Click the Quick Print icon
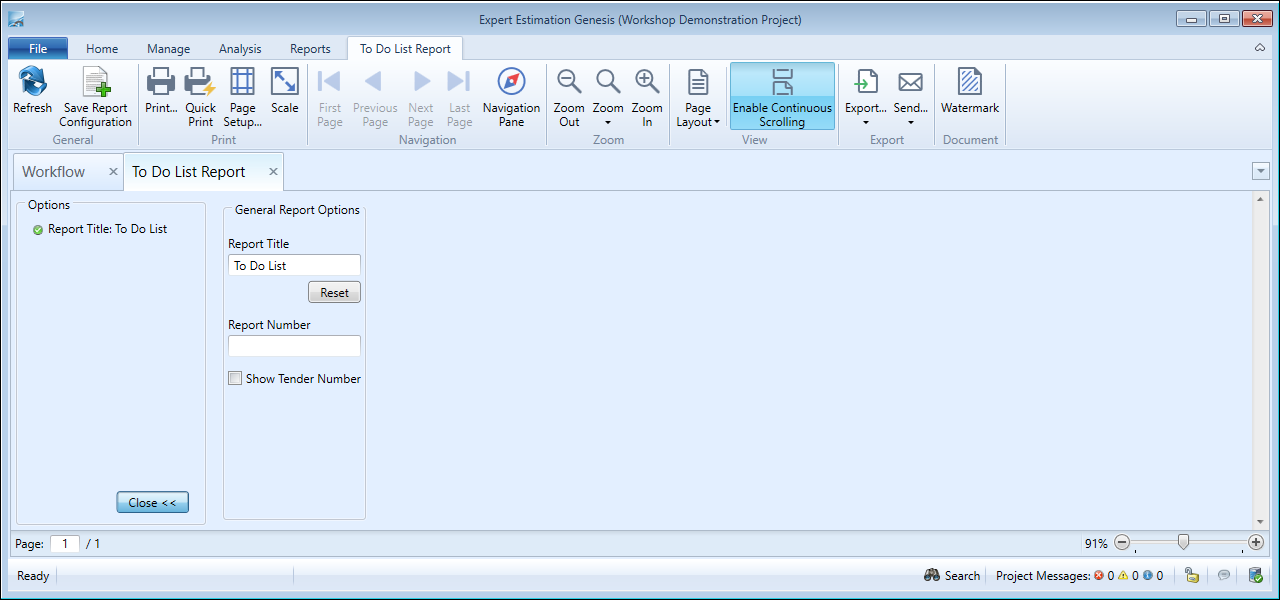Image resolution: width=1280 pixels, height=600 pixels. point(200,84)
